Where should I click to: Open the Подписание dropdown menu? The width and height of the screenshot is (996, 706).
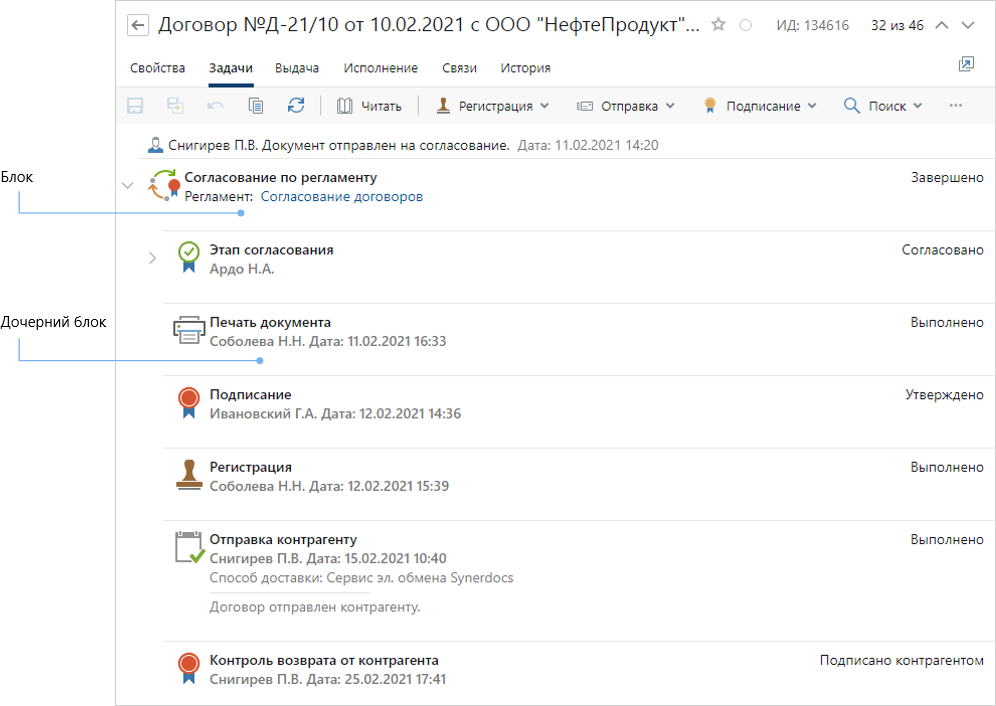point(760,105)
